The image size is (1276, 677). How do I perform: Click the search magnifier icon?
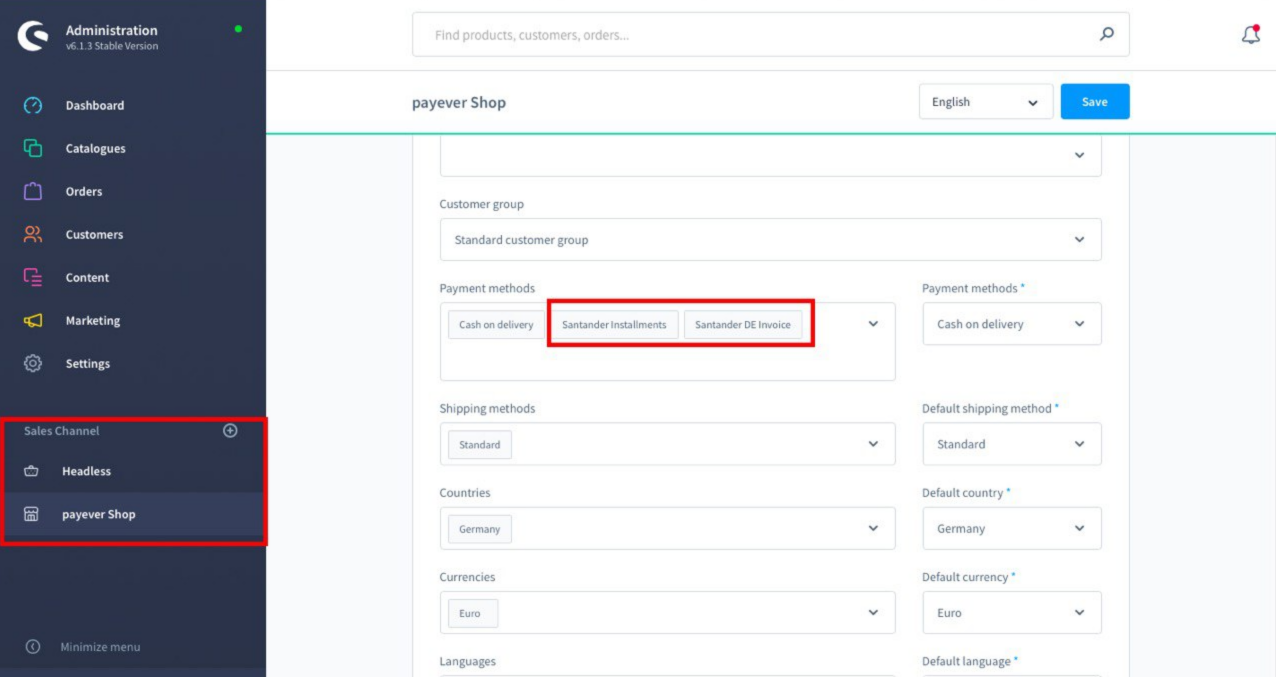click(1107, 34)
